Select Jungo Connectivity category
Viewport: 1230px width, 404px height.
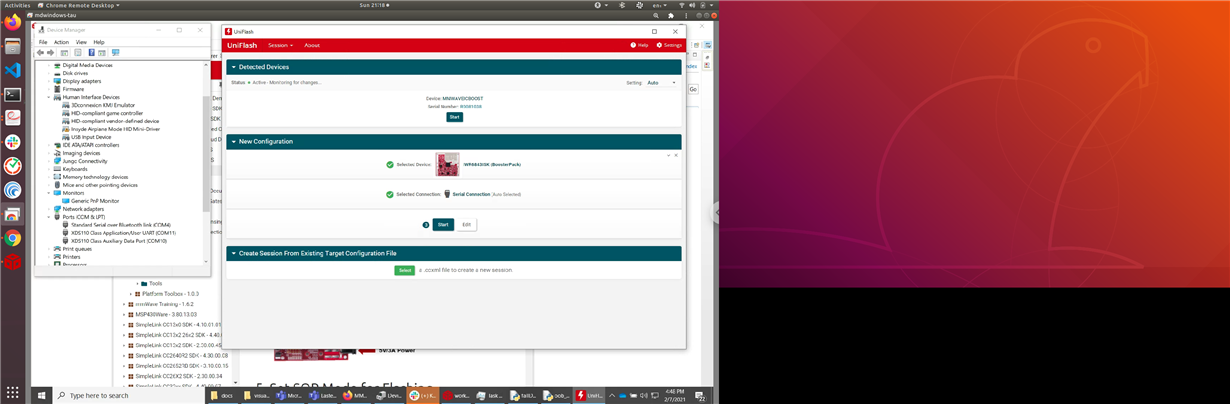point(84,161)
